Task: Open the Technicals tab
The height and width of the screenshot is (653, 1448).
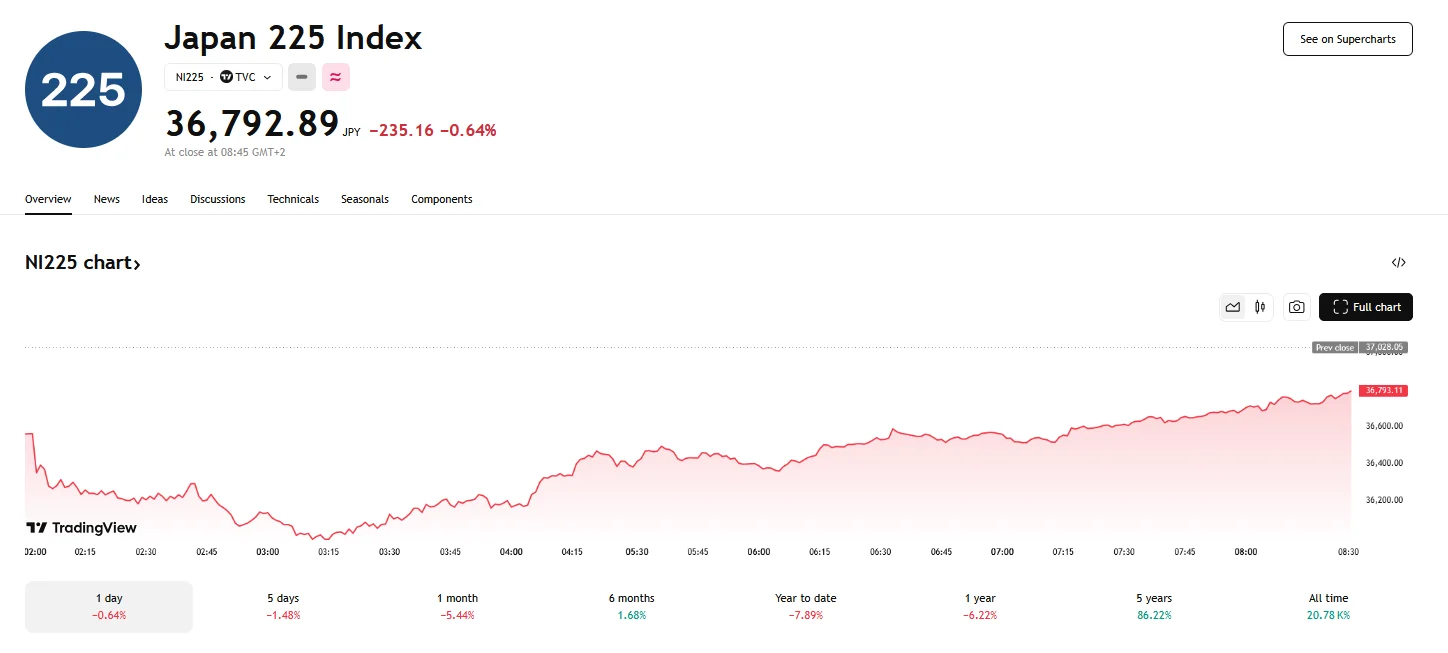Action: coord(293,199)
